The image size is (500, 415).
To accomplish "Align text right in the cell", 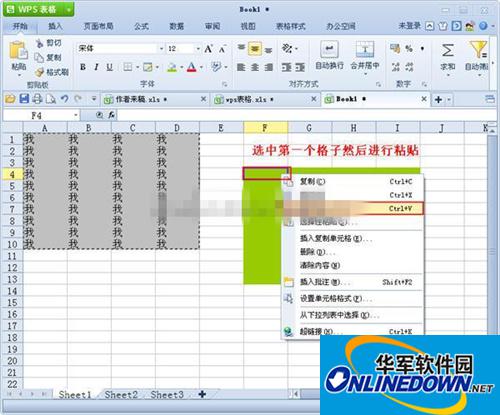I will click(268, 68).
